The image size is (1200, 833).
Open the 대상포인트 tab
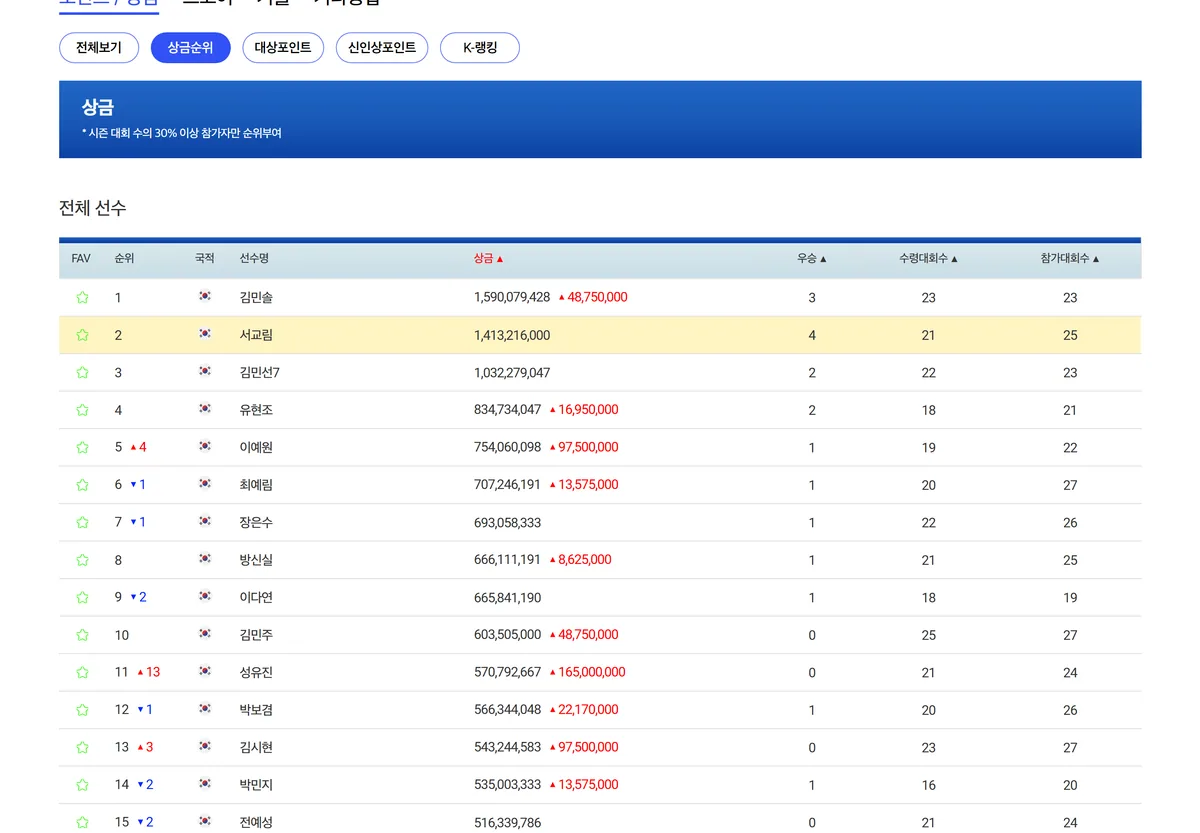click(x=283, y=48)
